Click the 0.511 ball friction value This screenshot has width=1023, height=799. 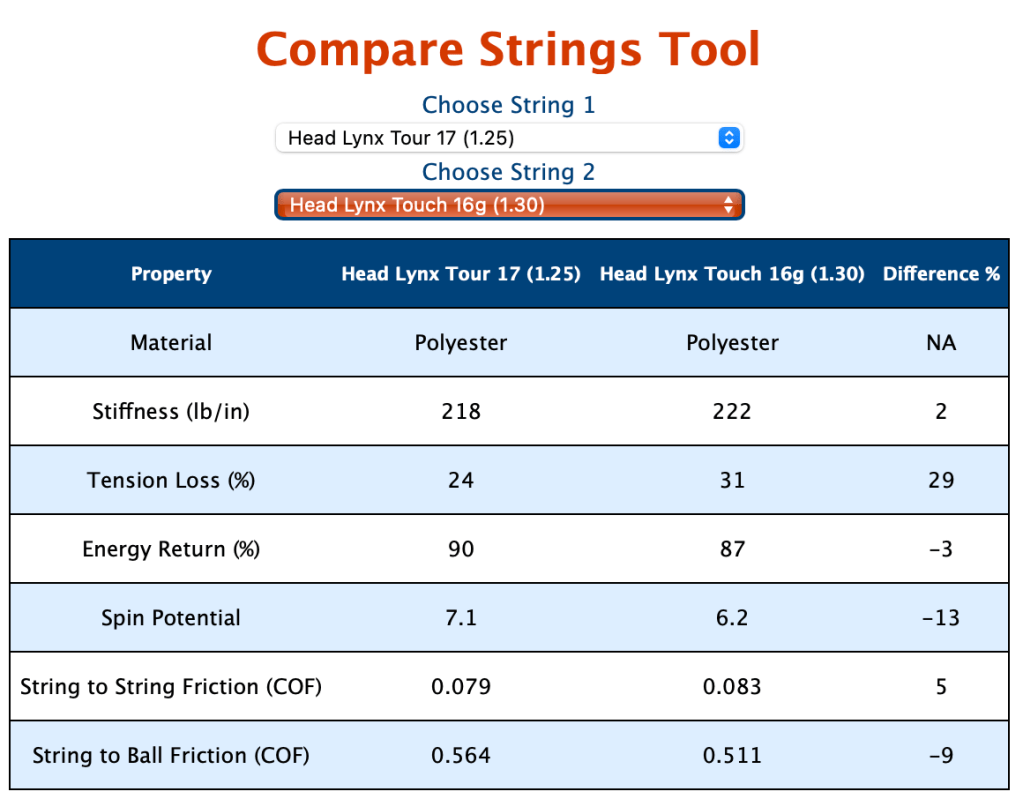click(x=732, y=755)
